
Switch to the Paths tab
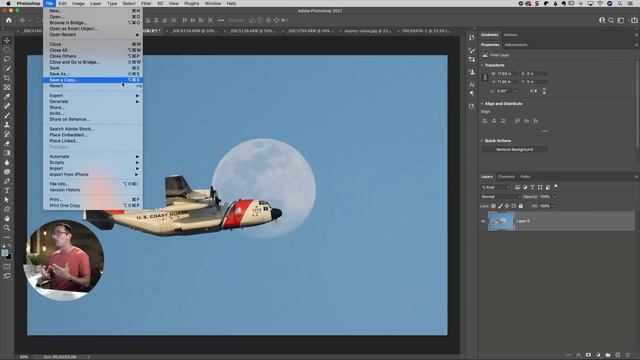(525, 177)
